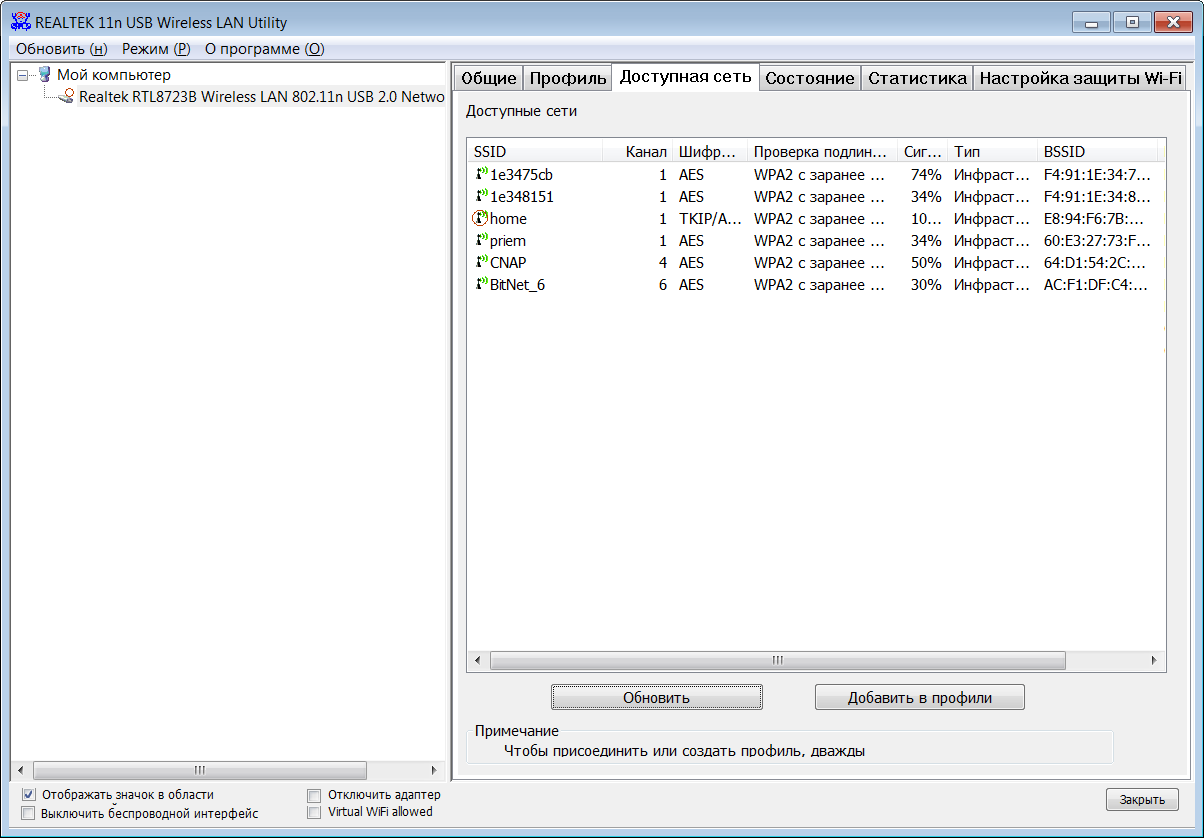The height and width of the screenshot is (838, 1204).
Task: Click the 'Обновить' refresh button
Action: 657,697
